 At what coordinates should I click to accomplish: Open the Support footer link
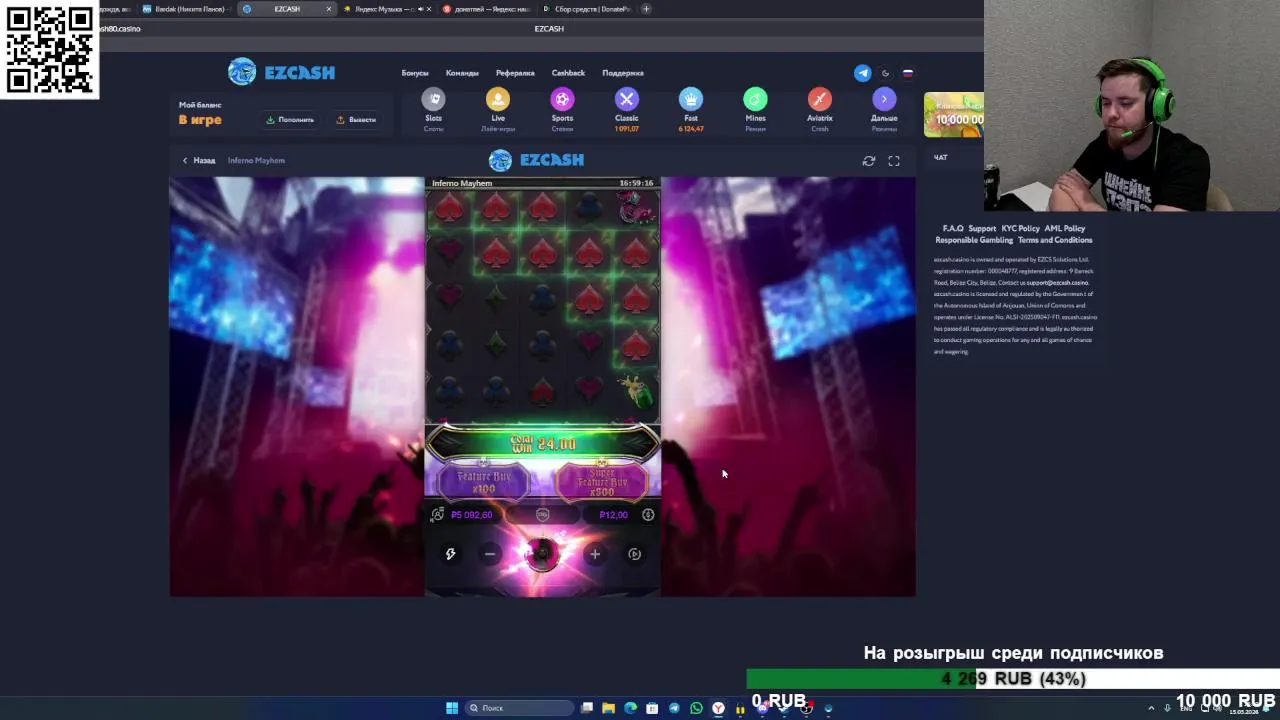pos(982,229)
